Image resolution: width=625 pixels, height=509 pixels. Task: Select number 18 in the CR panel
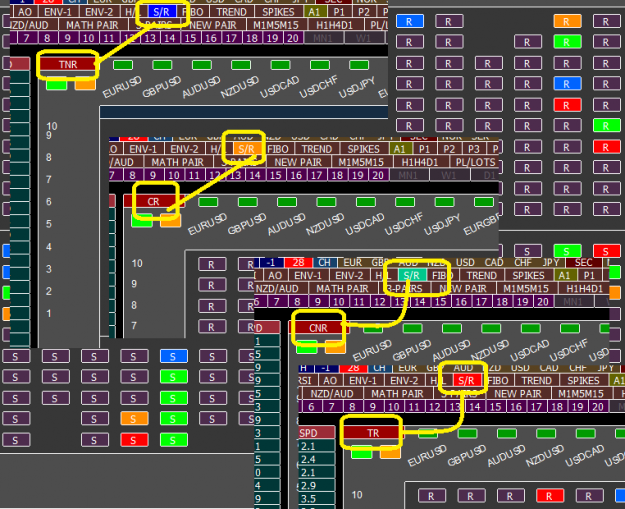coord(337,175)
